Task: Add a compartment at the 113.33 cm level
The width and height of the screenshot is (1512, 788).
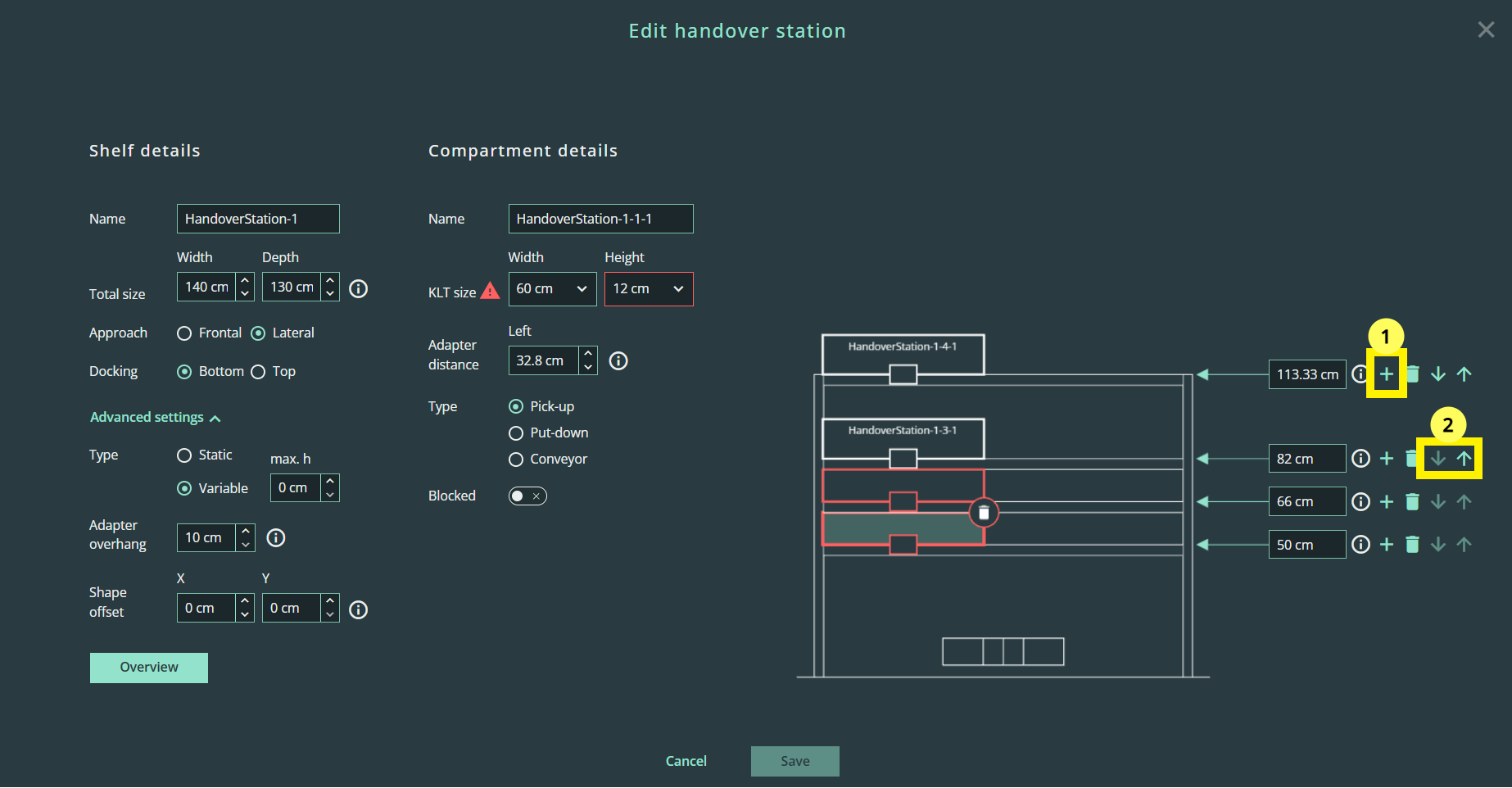Action: [x=1386, y=374]
